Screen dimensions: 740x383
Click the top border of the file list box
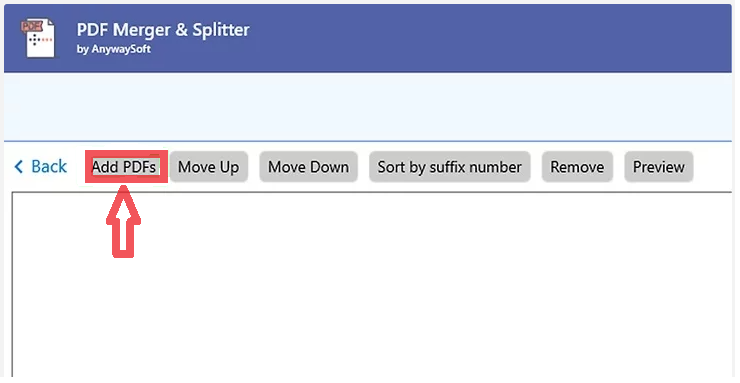[373, 192]
